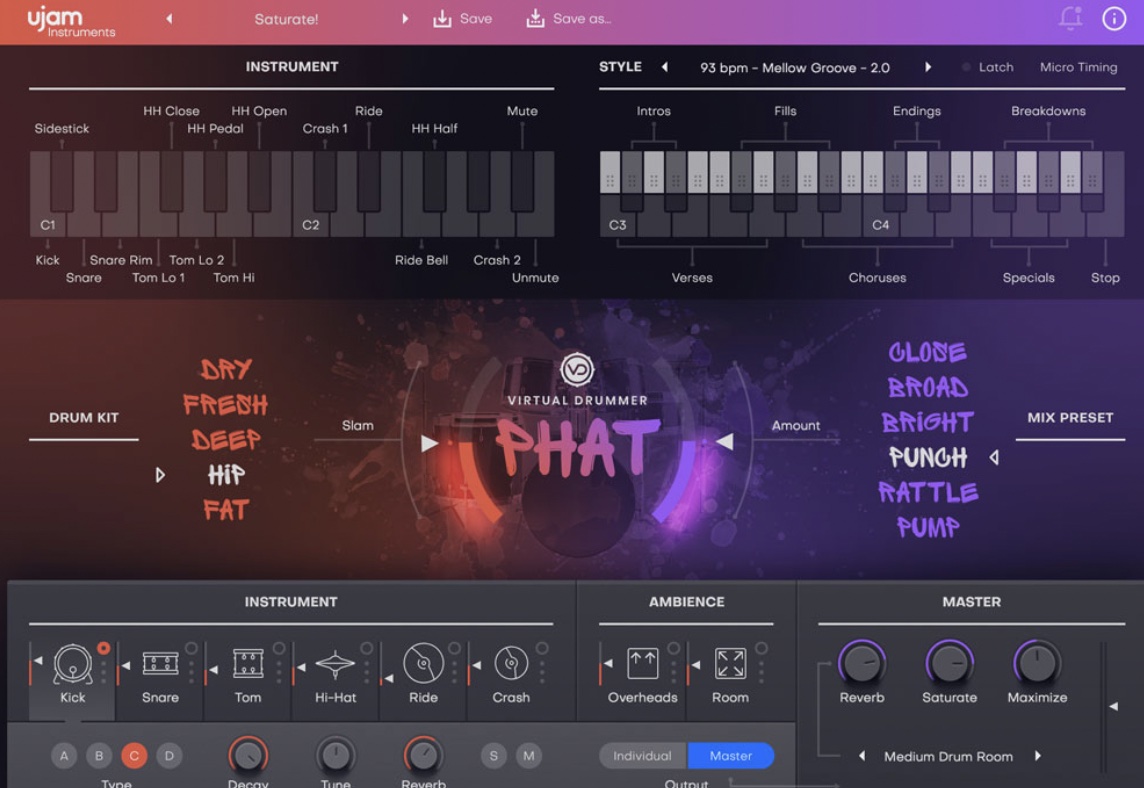The height and width of the screenshot is (788, 1144).
Task: Select the BROAD mix preset
Action: 928,387
